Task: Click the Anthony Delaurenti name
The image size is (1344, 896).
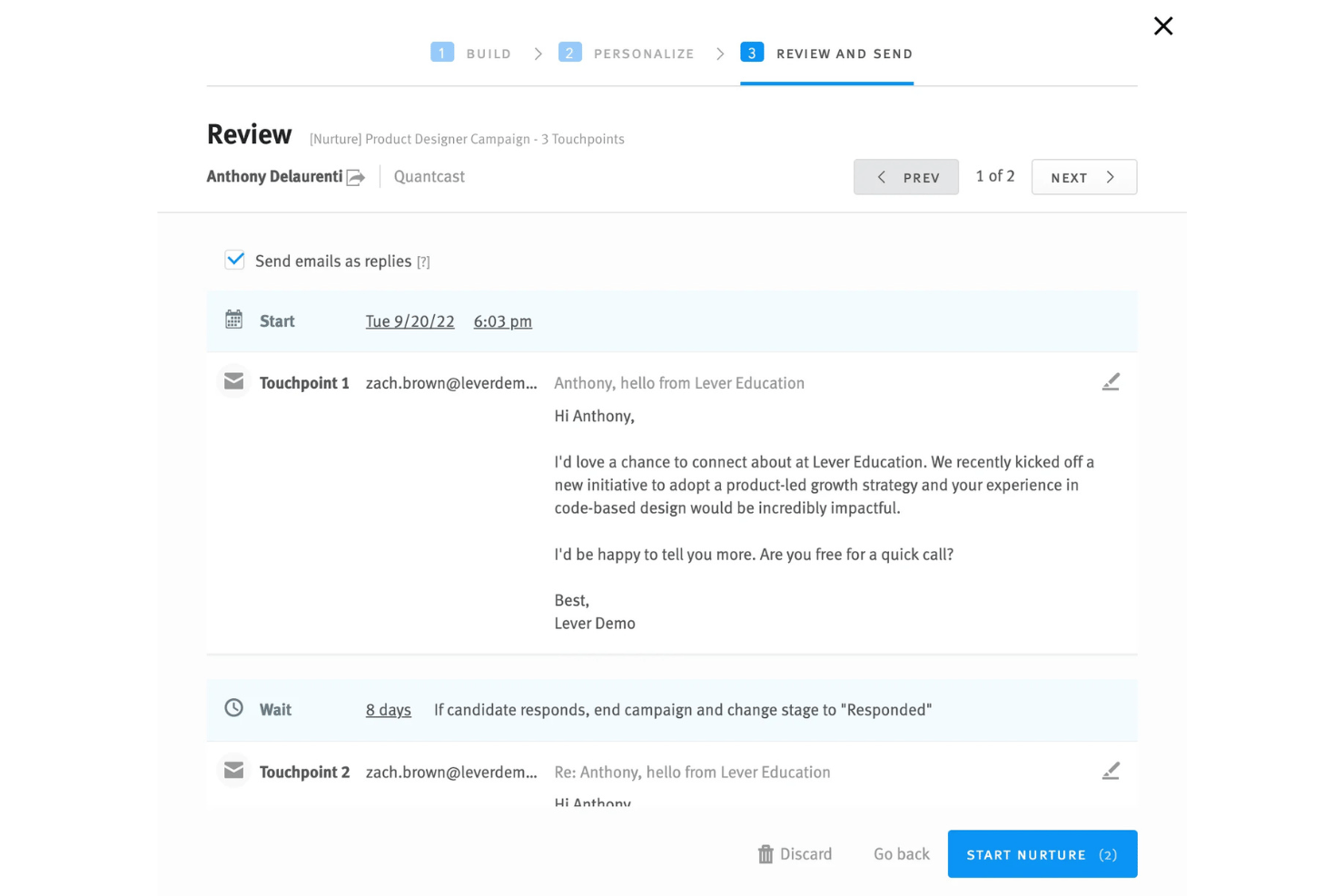Action: click(274, 176)
